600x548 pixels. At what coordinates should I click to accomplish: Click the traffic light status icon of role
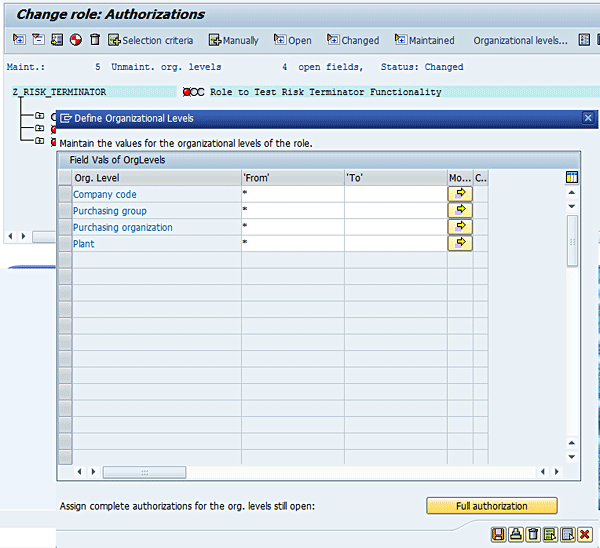(193, 92)
